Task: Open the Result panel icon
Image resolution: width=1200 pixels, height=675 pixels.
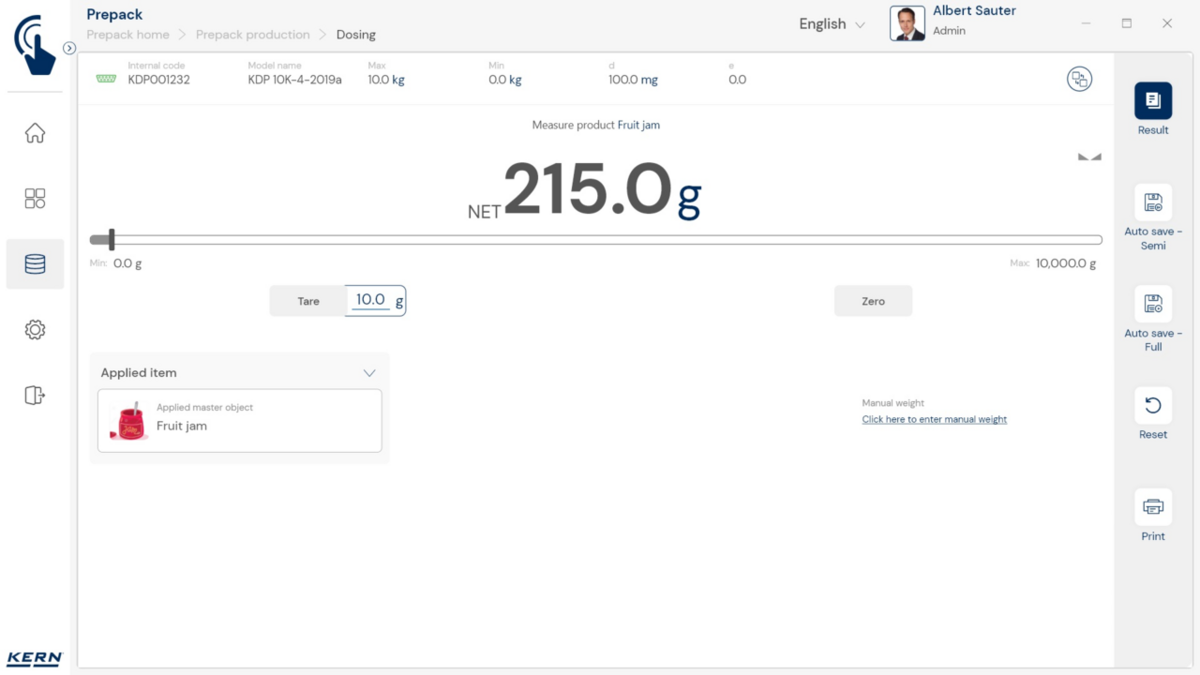Action: point(1152,101)
